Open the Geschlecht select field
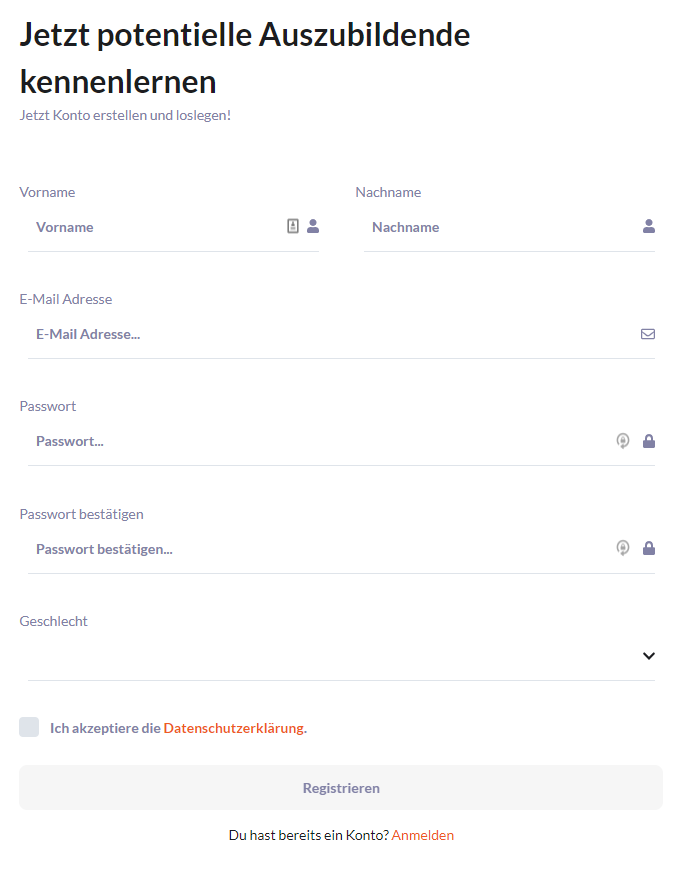682x870 pixels. (341, 656)
